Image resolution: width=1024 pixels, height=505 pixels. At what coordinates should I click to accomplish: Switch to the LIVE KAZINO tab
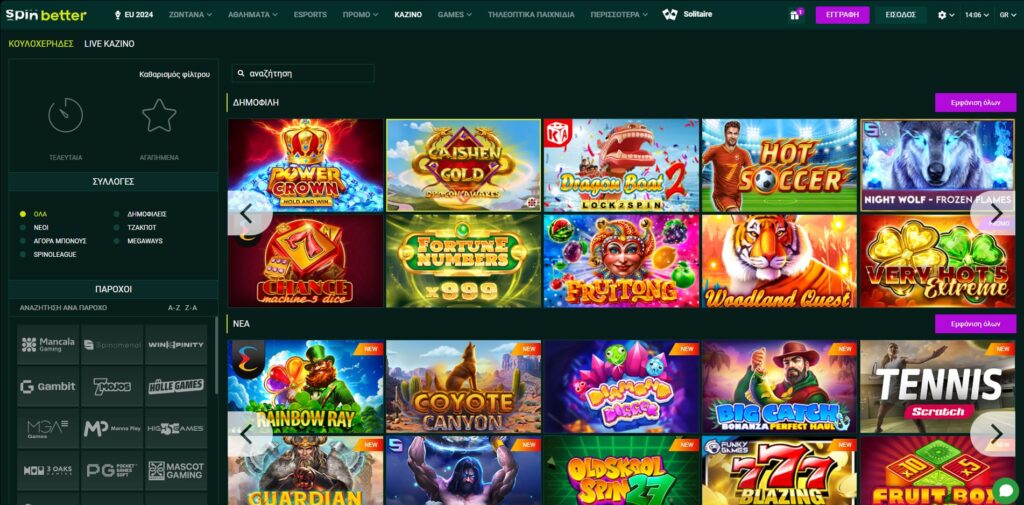click(109, 44)
